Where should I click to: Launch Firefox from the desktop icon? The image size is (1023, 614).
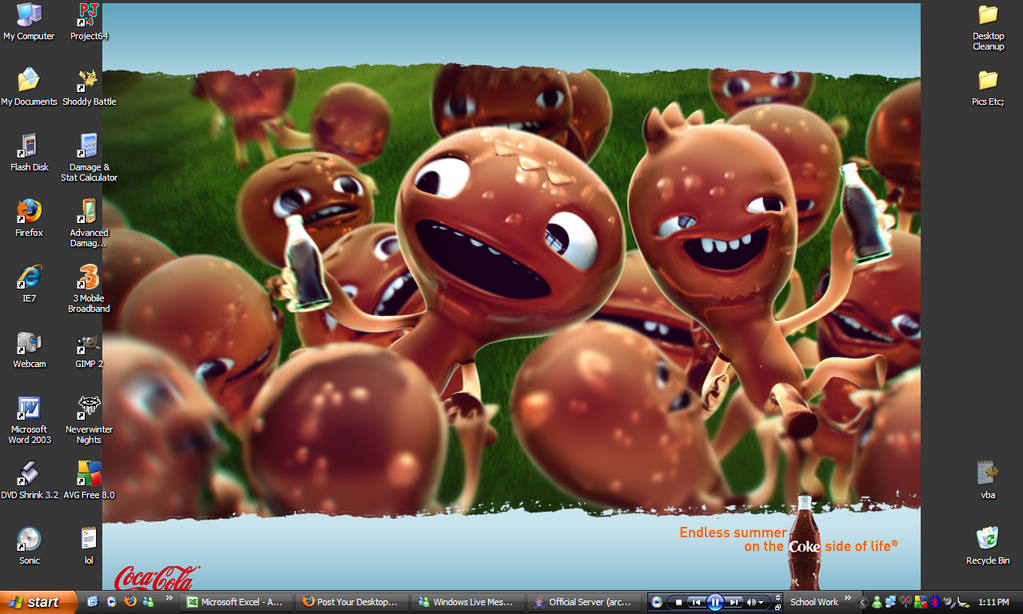[29, 218]
